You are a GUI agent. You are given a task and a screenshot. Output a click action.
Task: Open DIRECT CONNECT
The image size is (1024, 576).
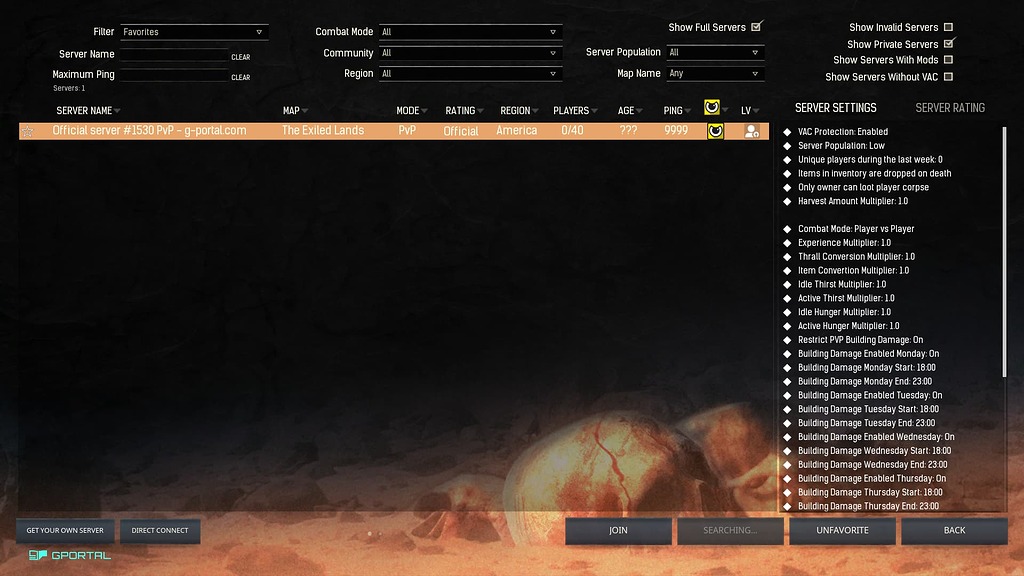(x=160, y=531)
